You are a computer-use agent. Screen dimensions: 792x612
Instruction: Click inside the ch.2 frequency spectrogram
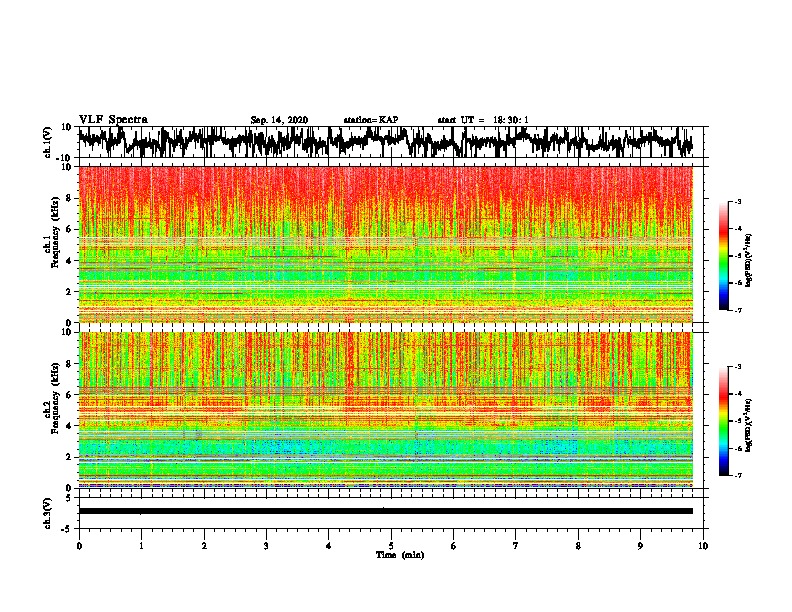(385, 410)
